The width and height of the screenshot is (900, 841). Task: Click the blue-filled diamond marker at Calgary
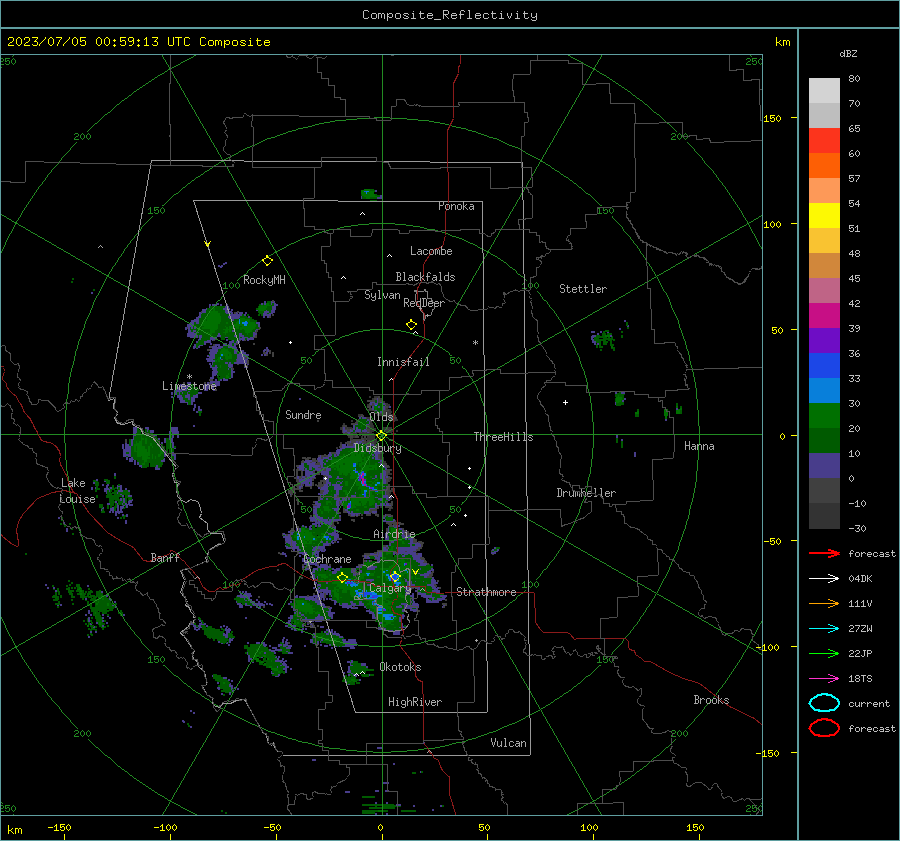[x=395, y=576]
